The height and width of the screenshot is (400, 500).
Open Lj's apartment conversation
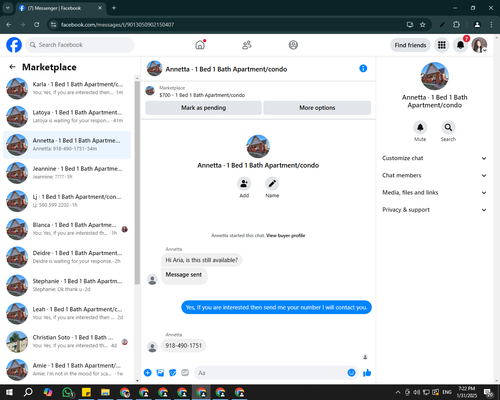click(67, 201)
